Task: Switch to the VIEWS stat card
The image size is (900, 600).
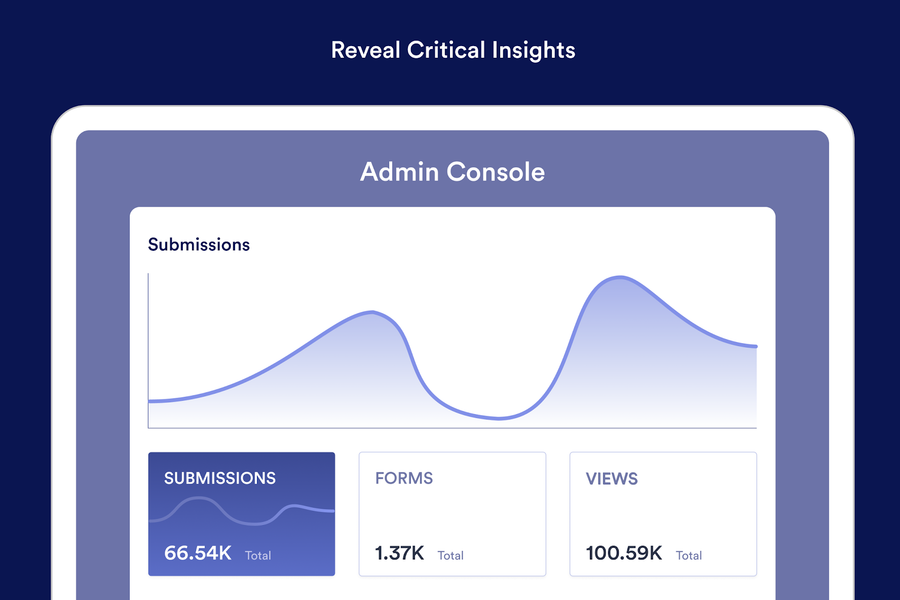Action: point(663,514)
